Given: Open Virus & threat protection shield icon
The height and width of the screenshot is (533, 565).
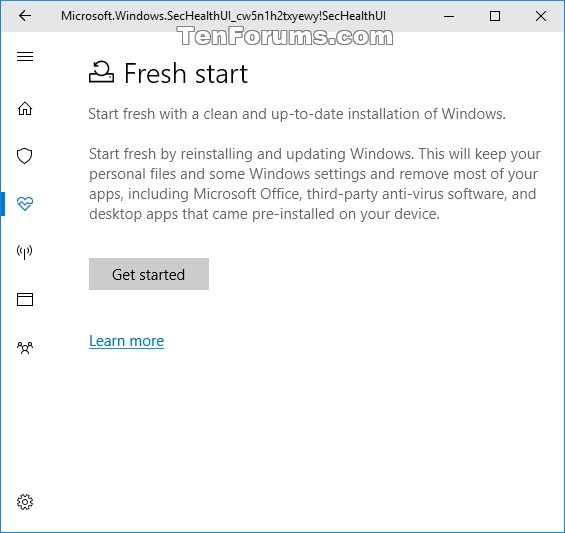Looking at the screenshot, I should (x=25, y=156).
